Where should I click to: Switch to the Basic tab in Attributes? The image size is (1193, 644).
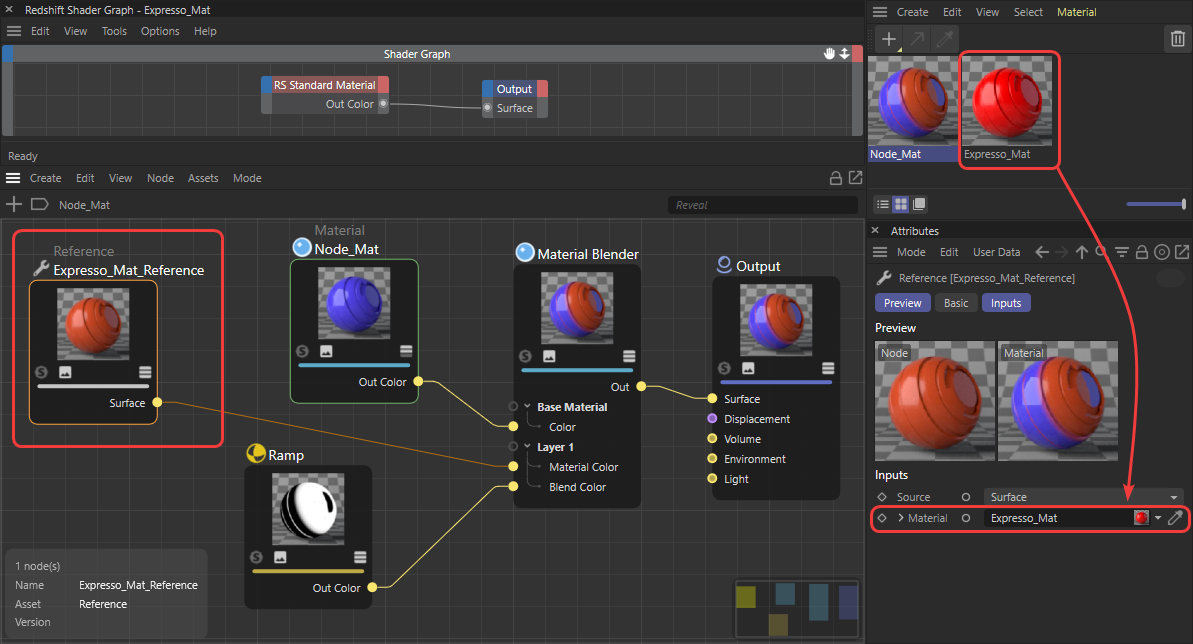(956, 303)
